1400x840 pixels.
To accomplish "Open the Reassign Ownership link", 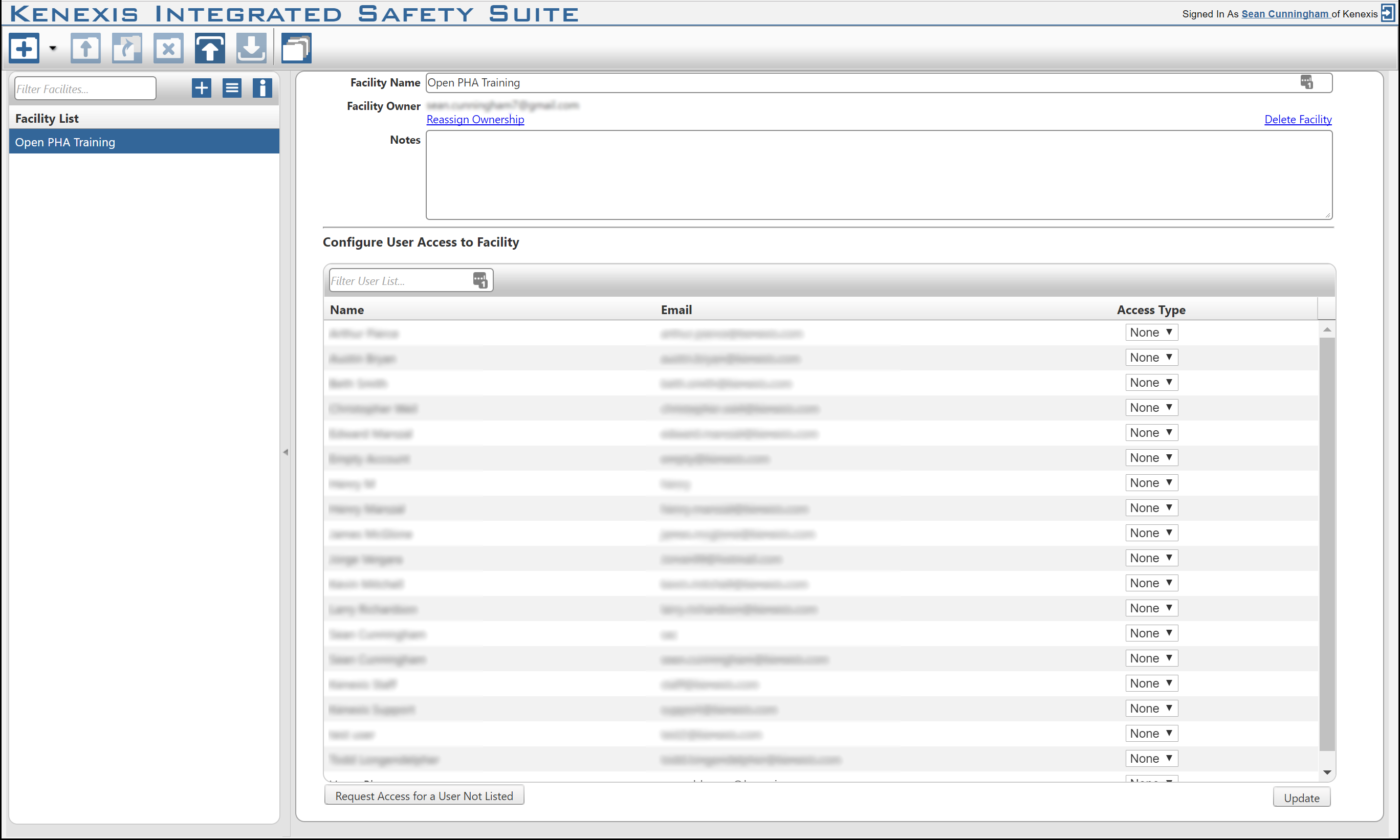I will point(475,119).
